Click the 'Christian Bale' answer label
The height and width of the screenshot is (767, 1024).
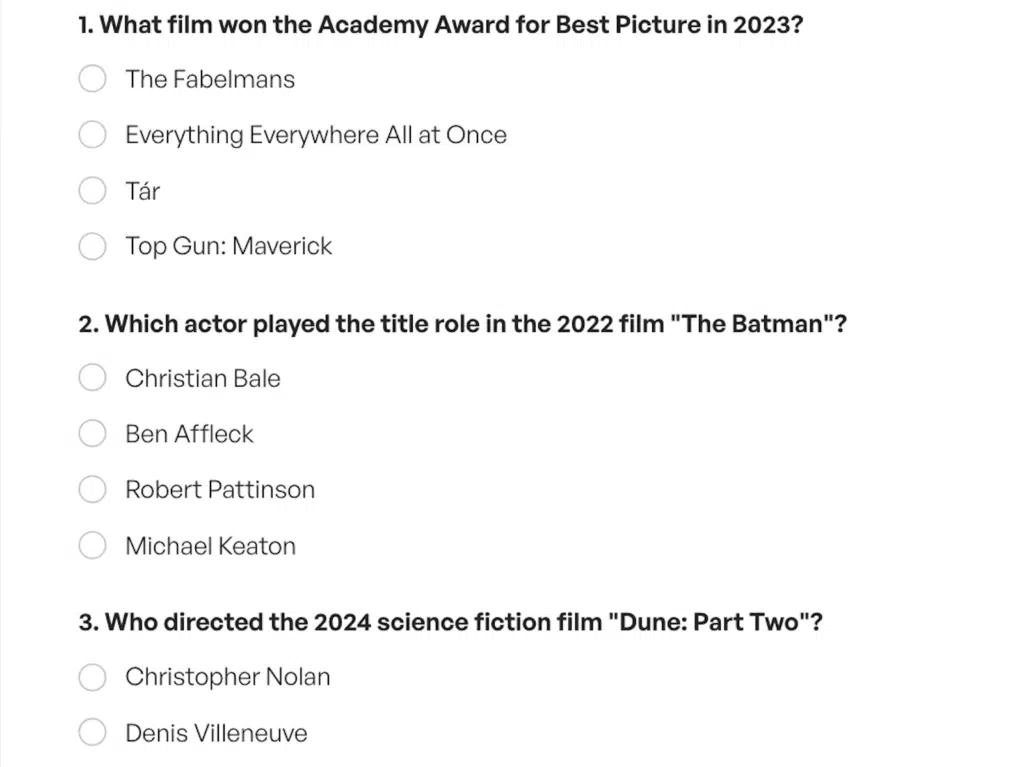coord(203,378)
